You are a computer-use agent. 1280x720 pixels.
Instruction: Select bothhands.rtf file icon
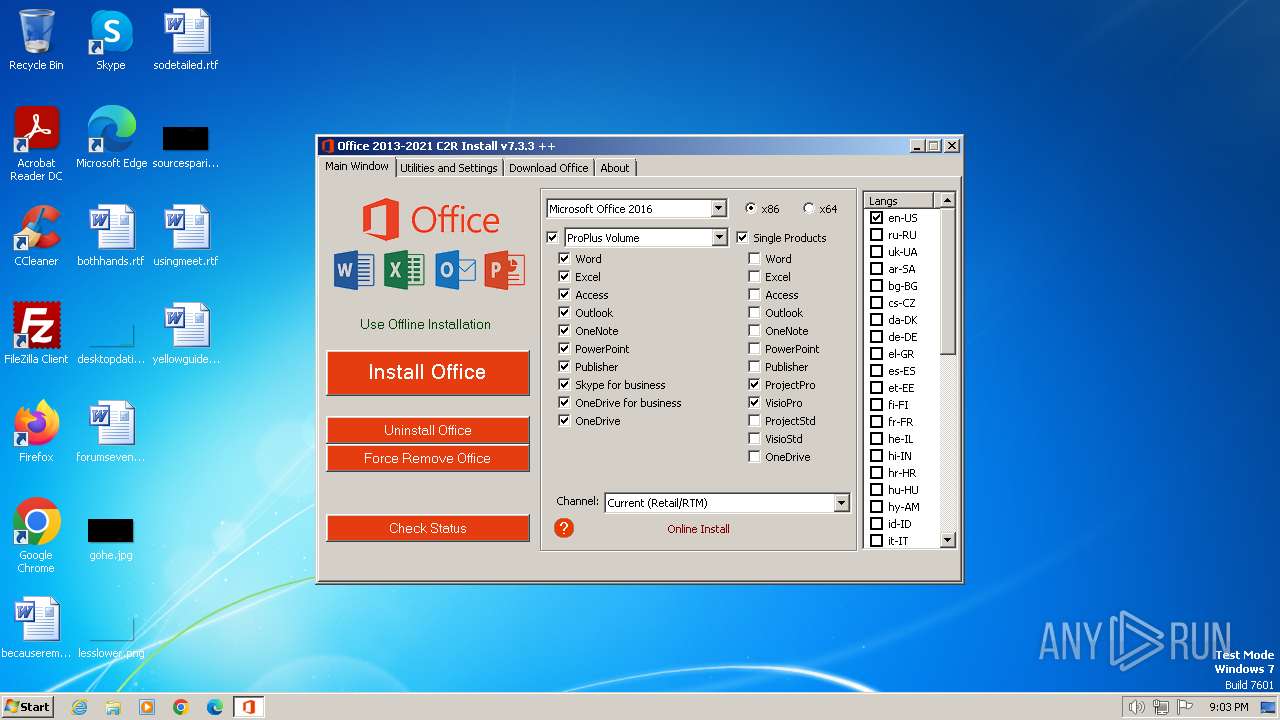pos(111,236)
